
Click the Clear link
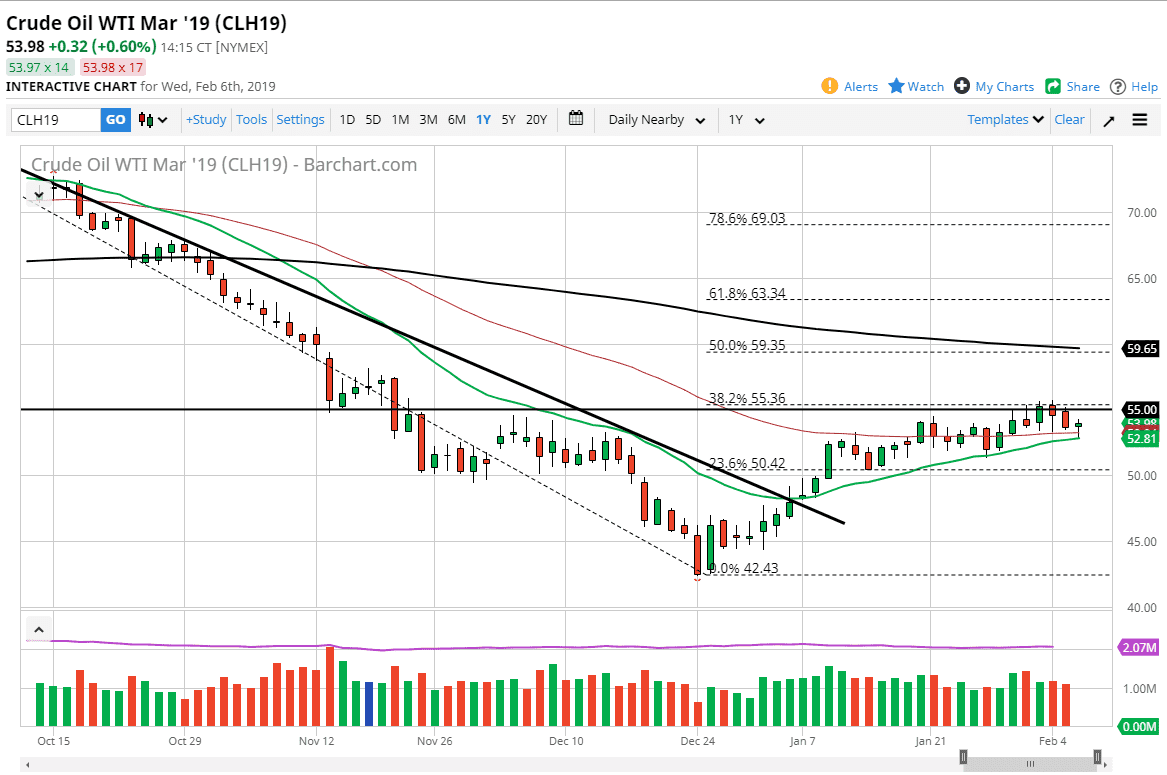point(1069,119)
